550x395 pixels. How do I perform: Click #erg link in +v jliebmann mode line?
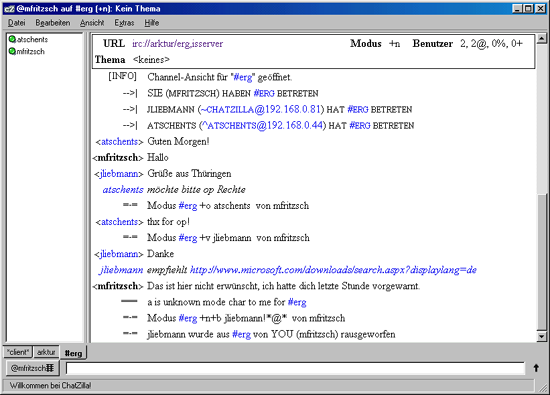(x=188, y=238)
